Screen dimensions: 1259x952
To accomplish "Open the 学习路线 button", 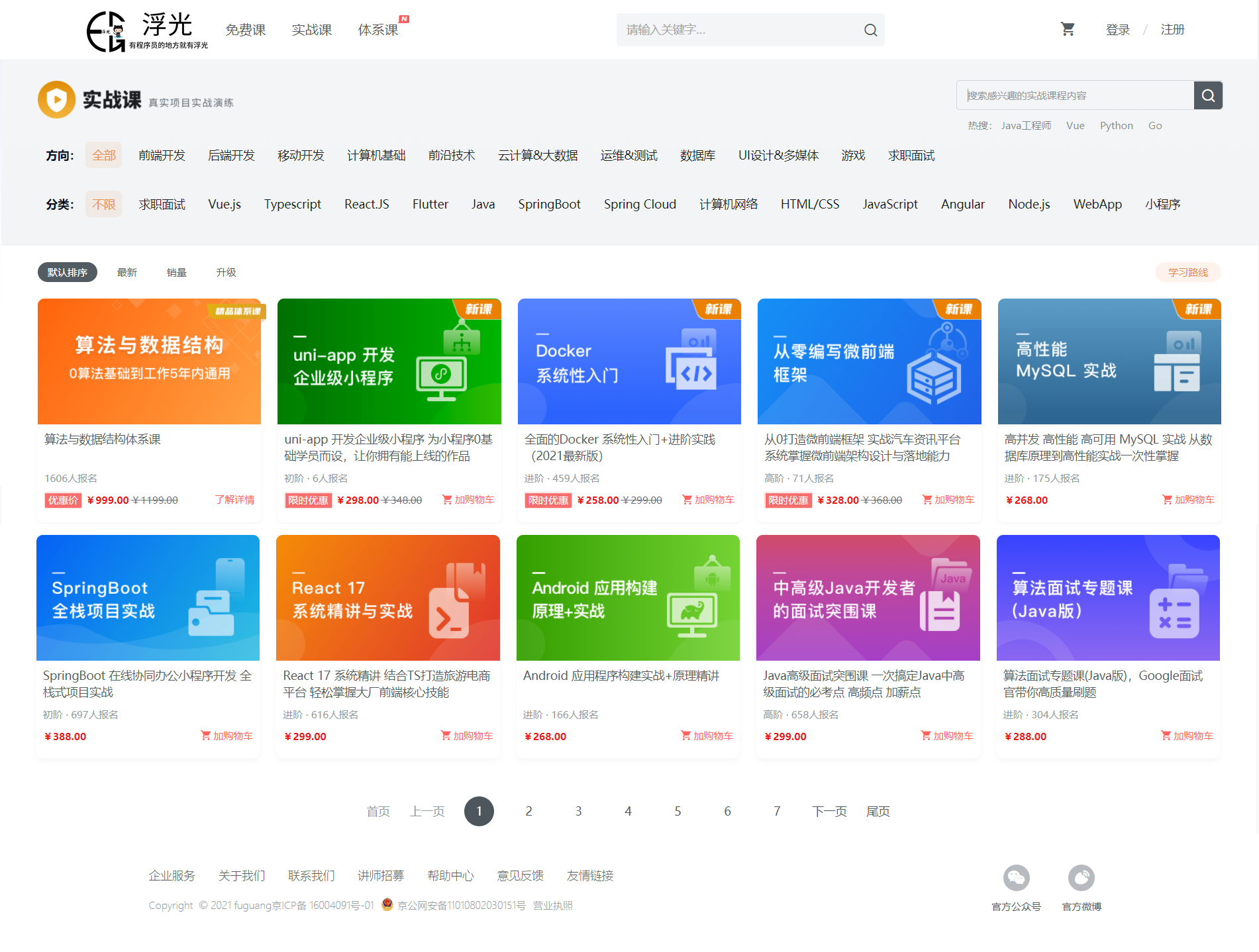I will [1188, 272].
